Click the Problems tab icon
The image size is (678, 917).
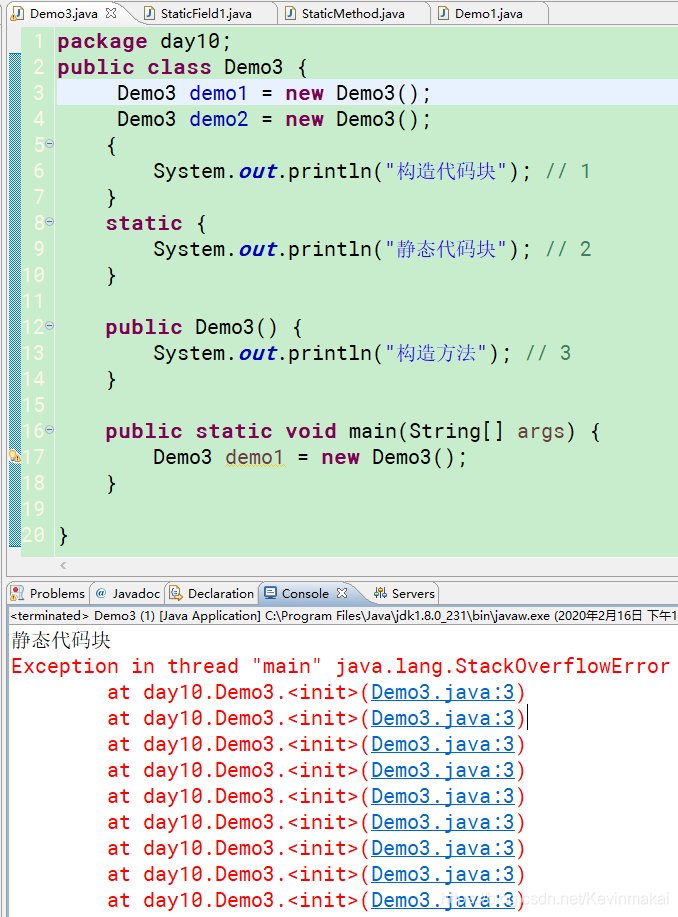(x=18, y=593)
